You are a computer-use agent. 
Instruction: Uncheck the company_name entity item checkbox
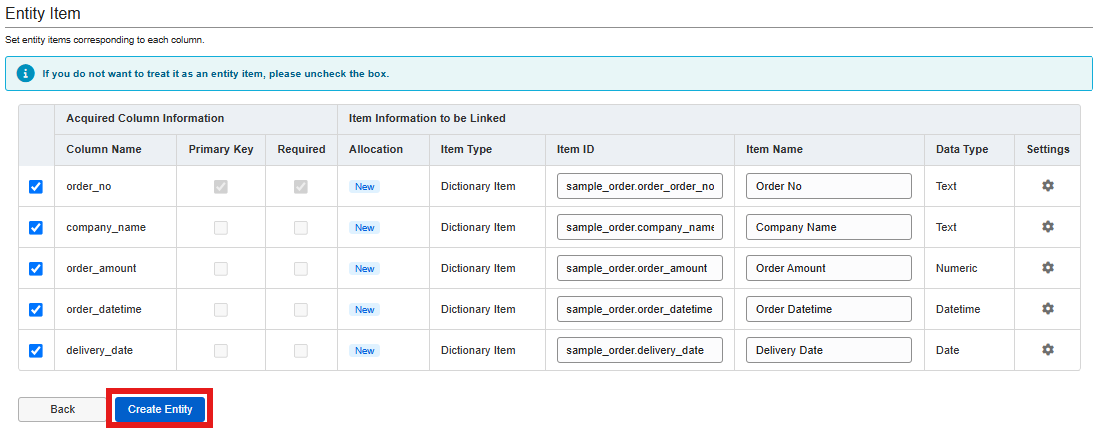tap(36, 228)
